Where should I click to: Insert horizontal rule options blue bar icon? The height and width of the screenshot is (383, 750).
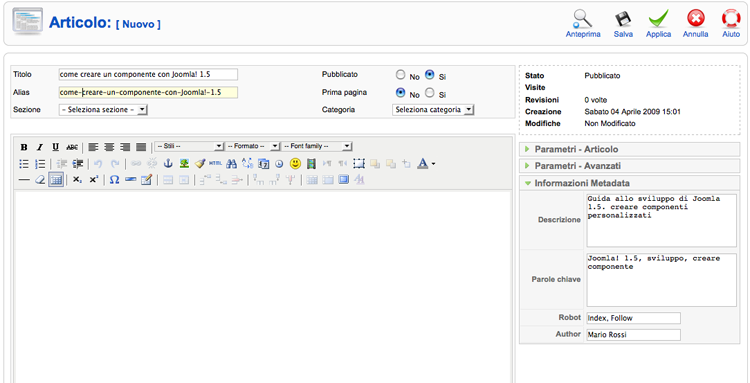tap(130, 180)
